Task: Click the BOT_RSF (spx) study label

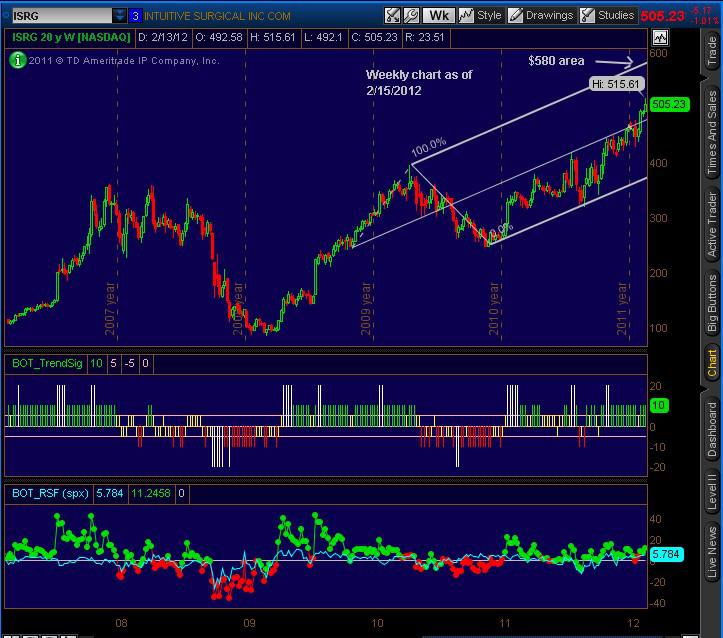Action: [x=50, y=493]
